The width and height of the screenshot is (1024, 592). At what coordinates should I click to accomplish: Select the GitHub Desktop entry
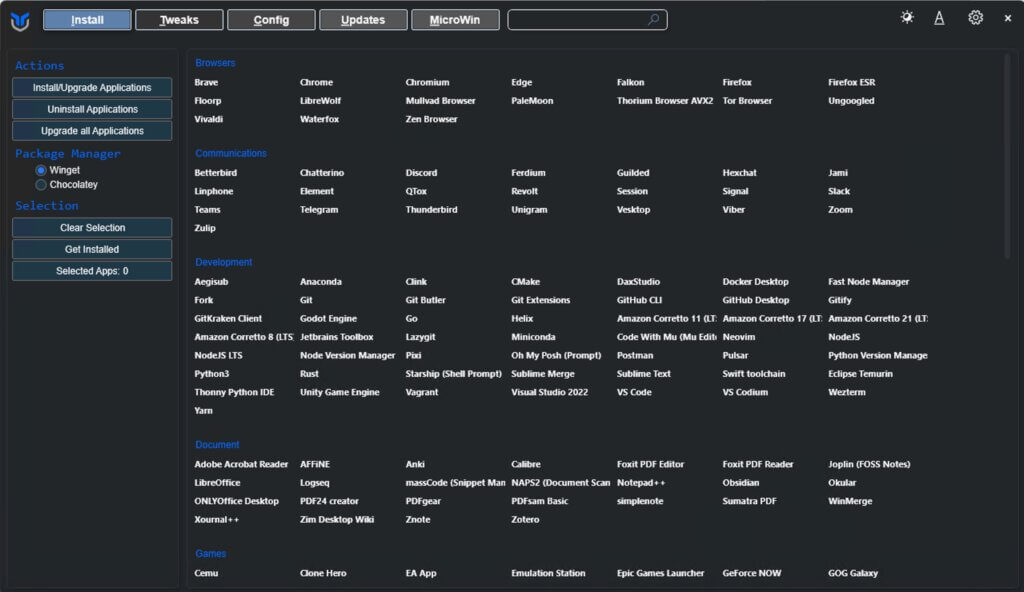(x=756, y=300)
